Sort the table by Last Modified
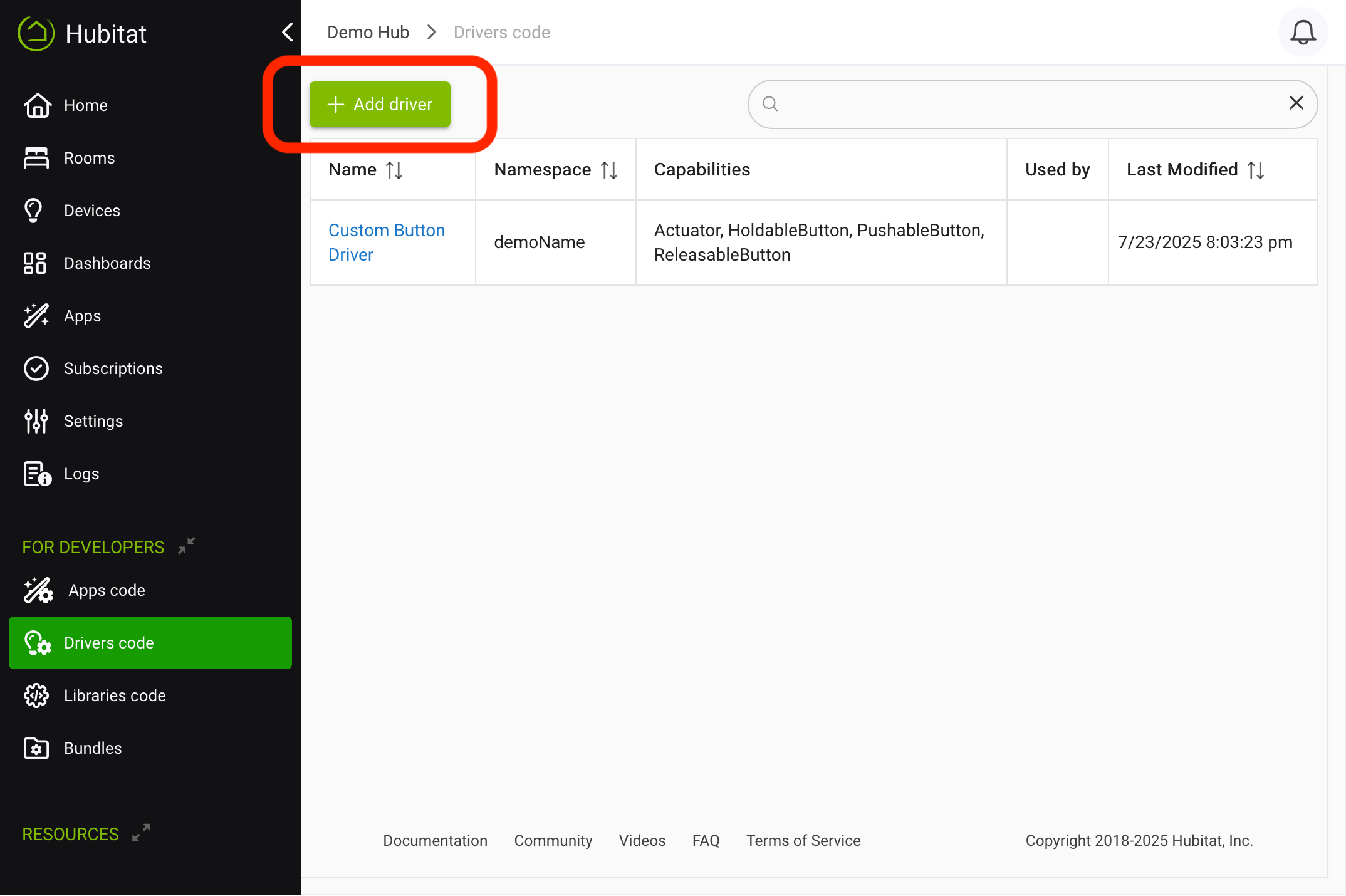 coord(1256,170)
